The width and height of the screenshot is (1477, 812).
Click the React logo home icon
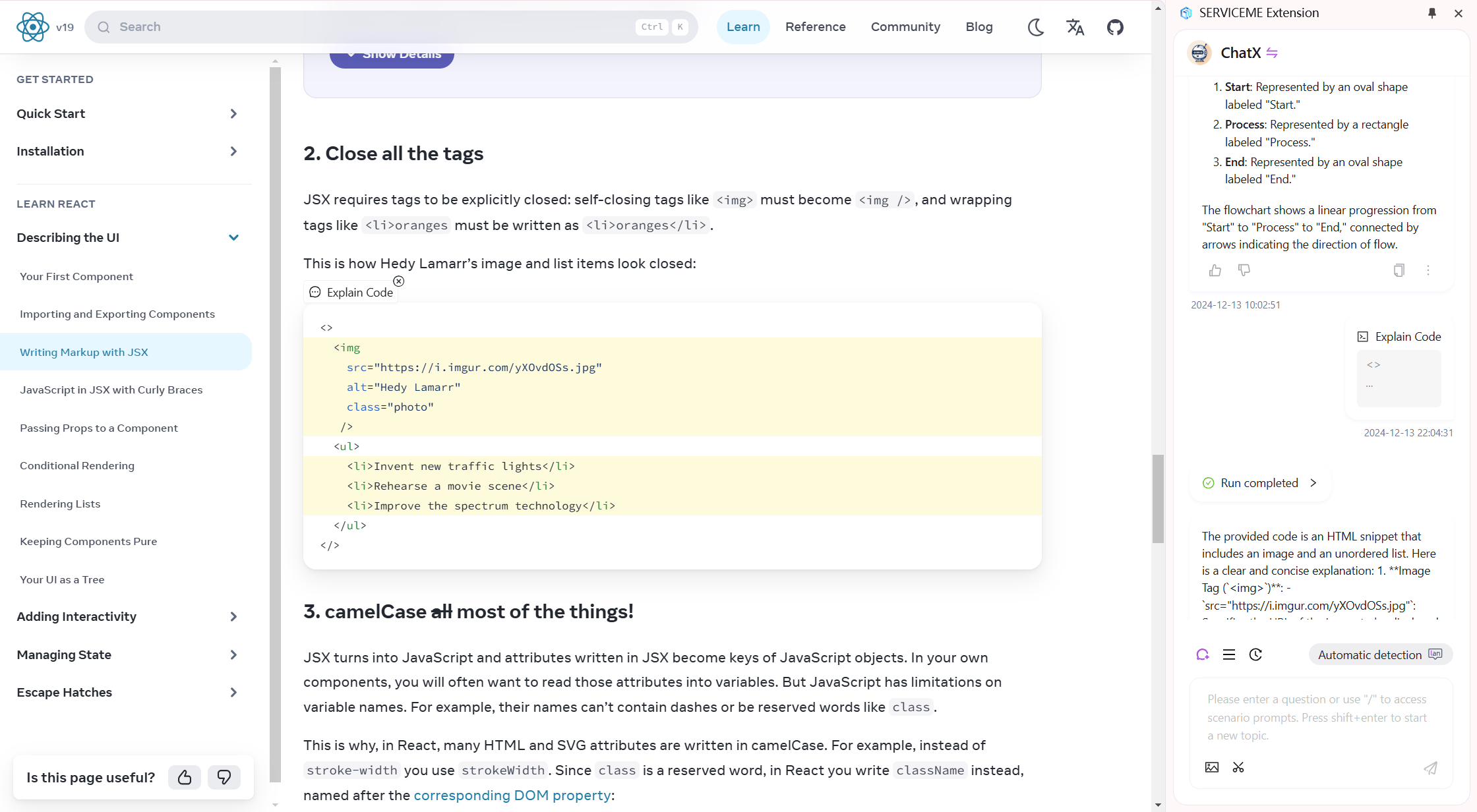click(x=32, y=27)
